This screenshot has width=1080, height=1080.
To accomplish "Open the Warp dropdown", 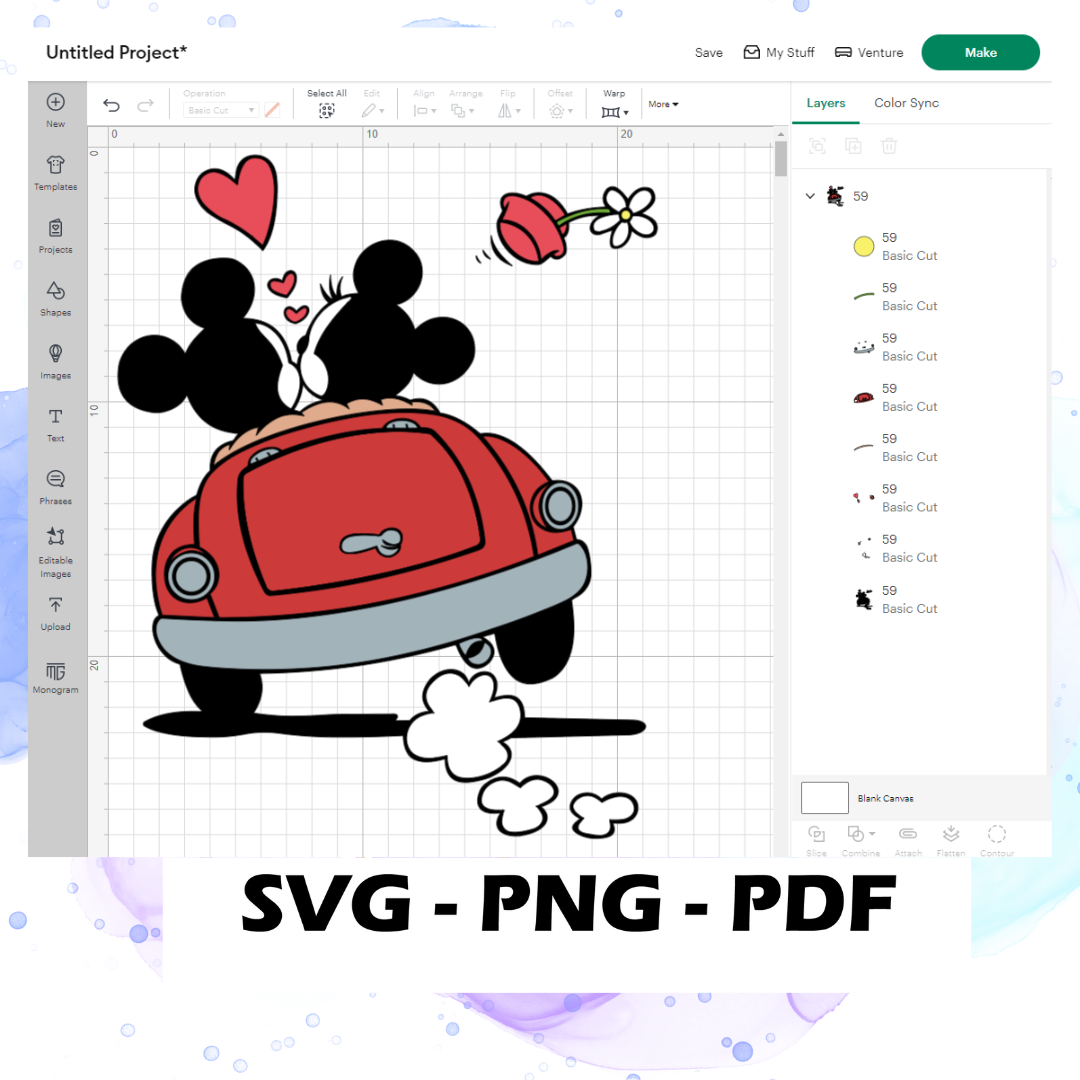I will point(614,112).
